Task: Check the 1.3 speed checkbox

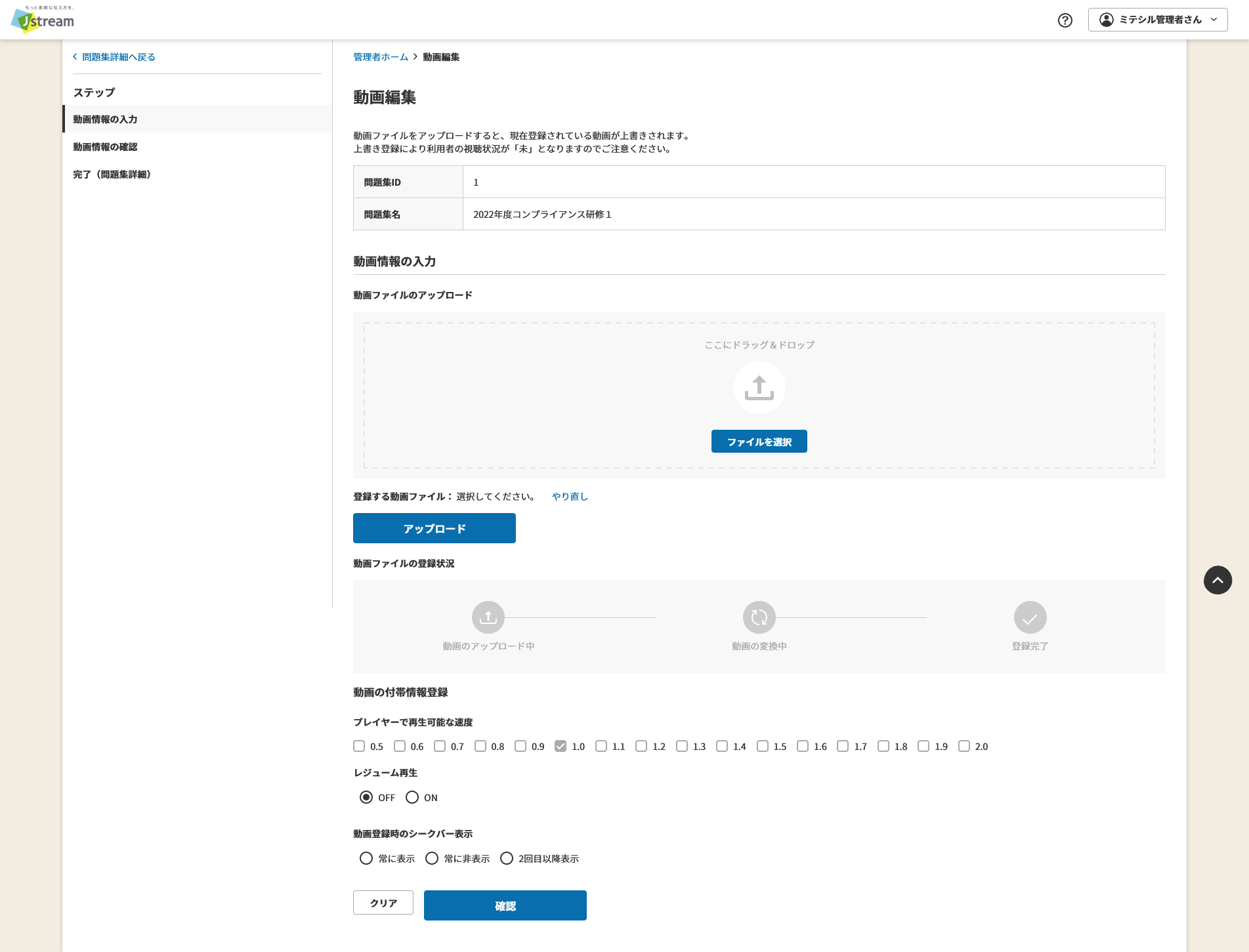Action: [x=682, y=746]
